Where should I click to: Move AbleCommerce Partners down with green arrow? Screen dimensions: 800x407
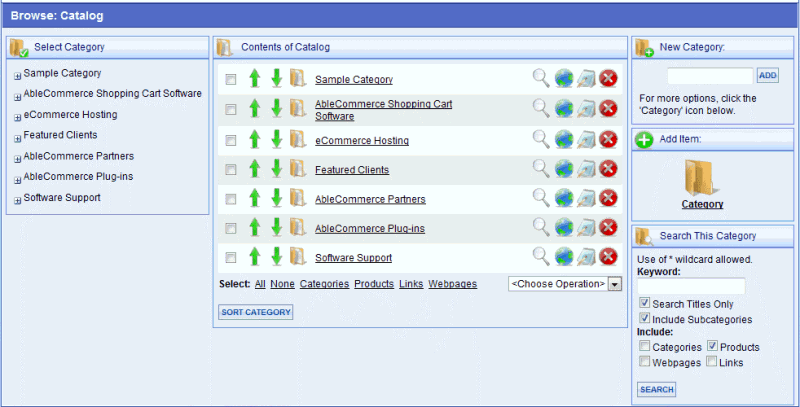point(277,198)
